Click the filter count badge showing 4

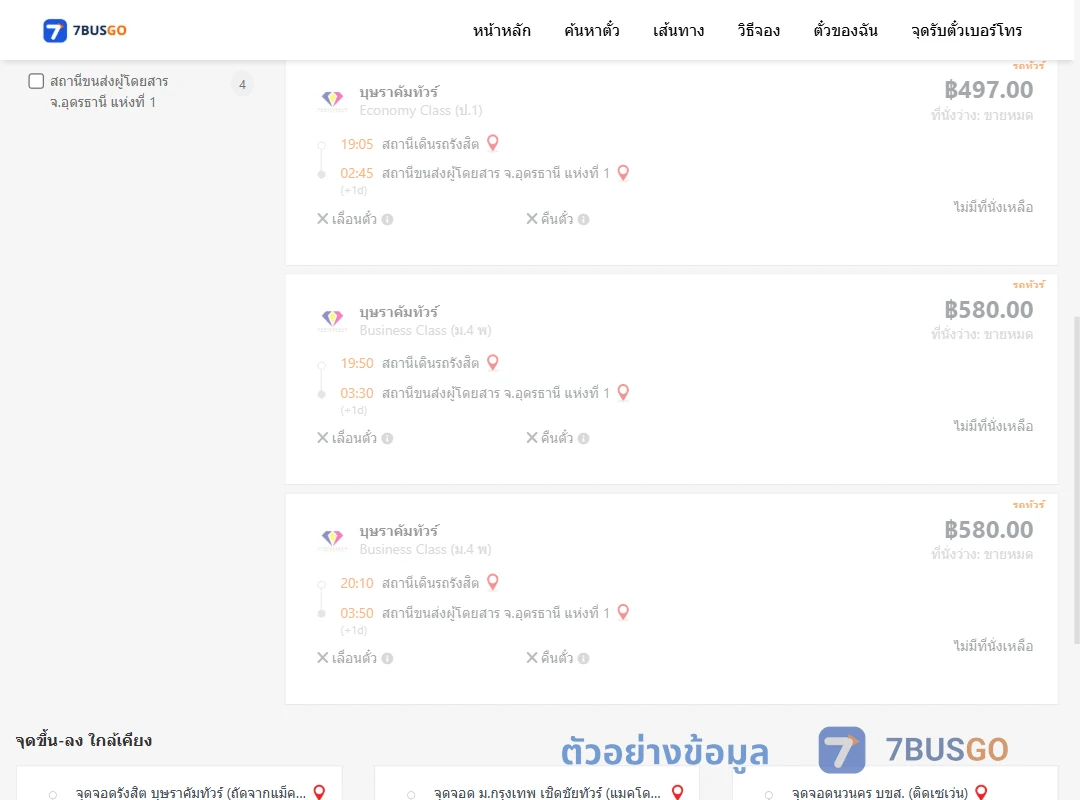tap(242, 84)
